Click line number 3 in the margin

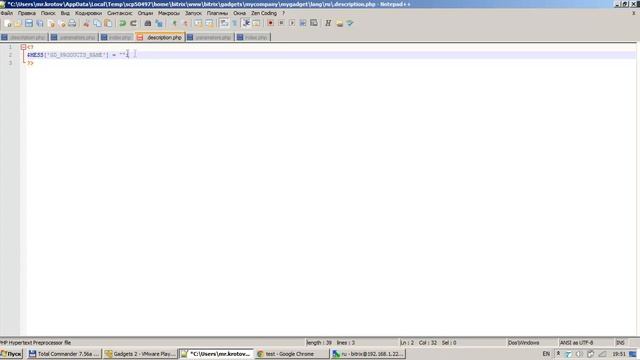(x=11, y=63)
